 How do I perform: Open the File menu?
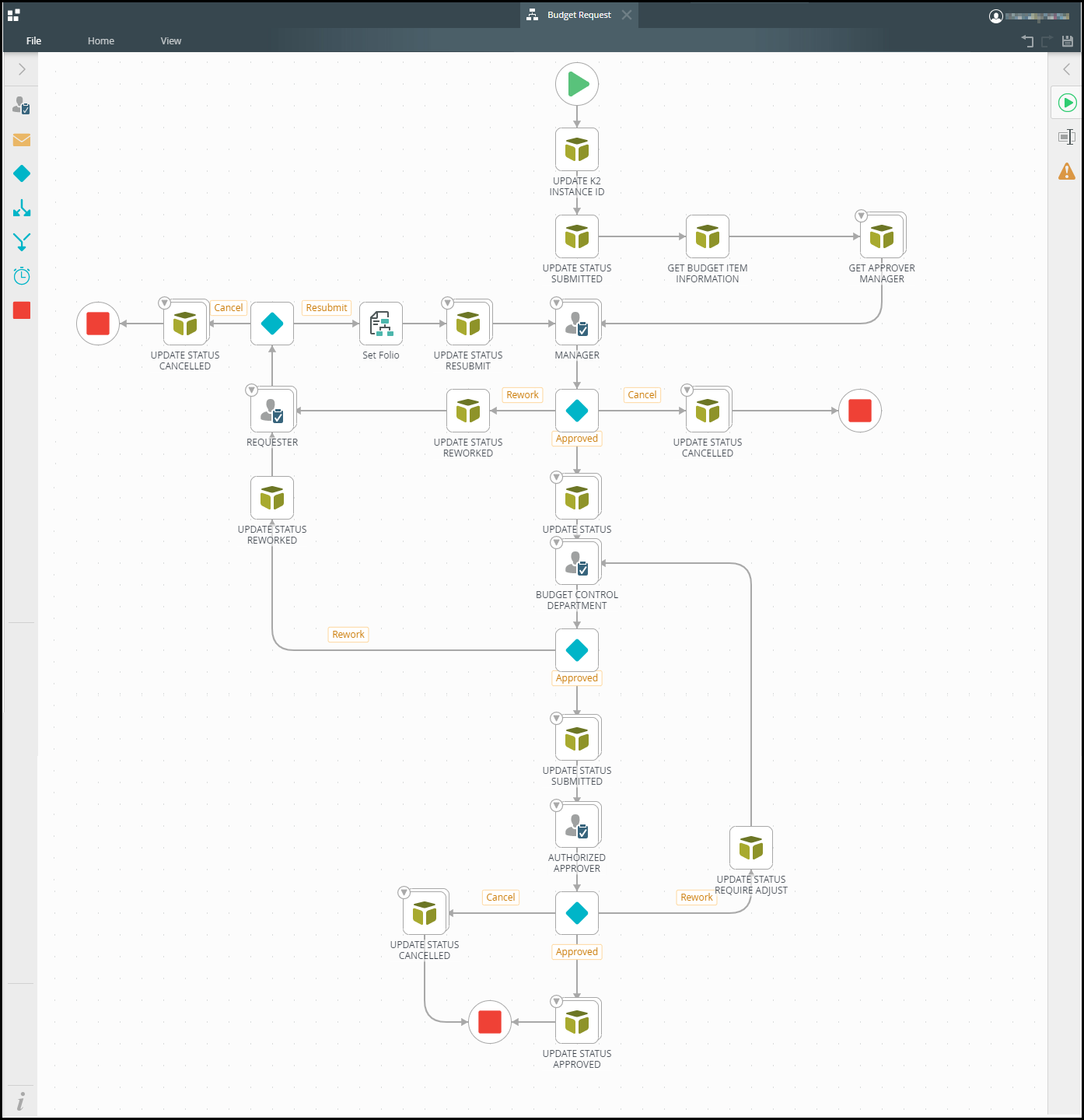click(x=33, y=41)
